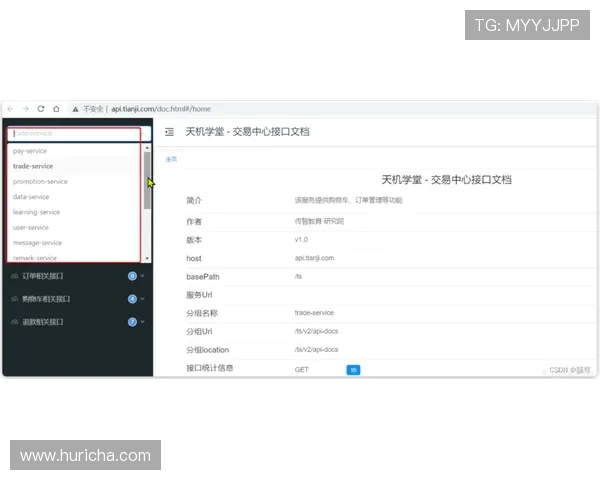Click the 服务Url row label
600x480 pixels.
click(199, 295)
